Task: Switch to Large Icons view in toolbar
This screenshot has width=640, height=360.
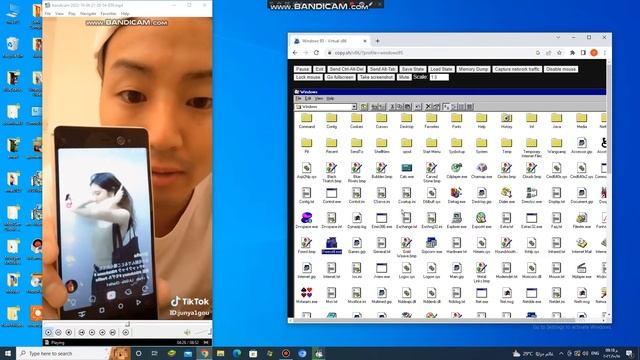Action: tap(447, 107)
